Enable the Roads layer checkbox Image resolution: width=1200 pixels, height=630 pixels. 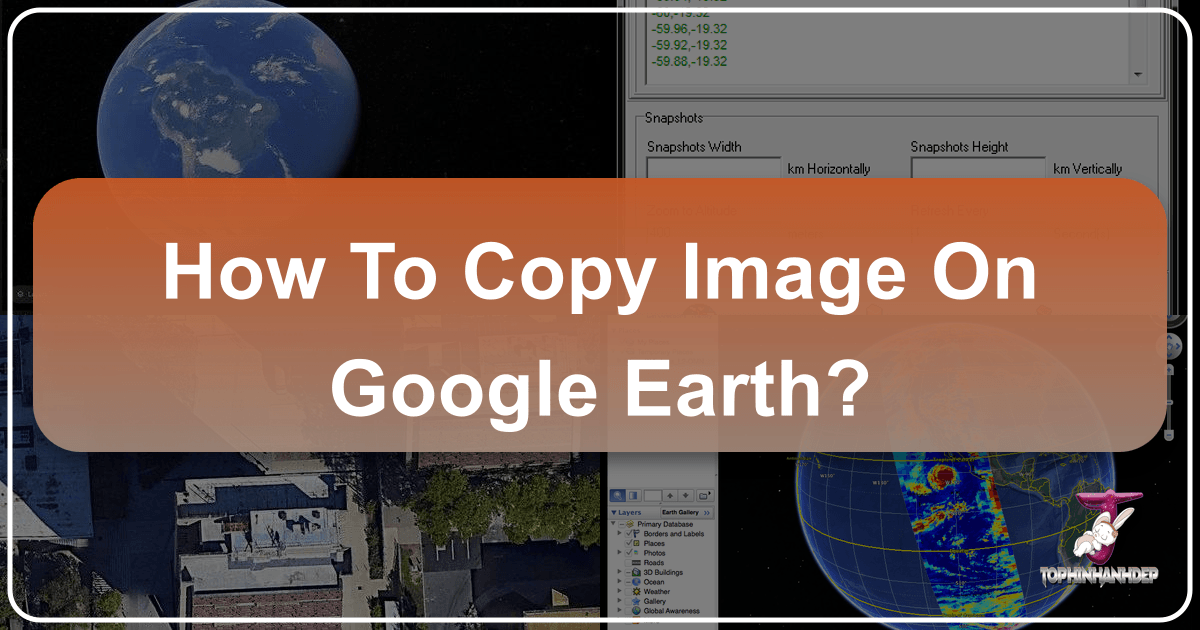pyautogui.click(x=628, y=563)
